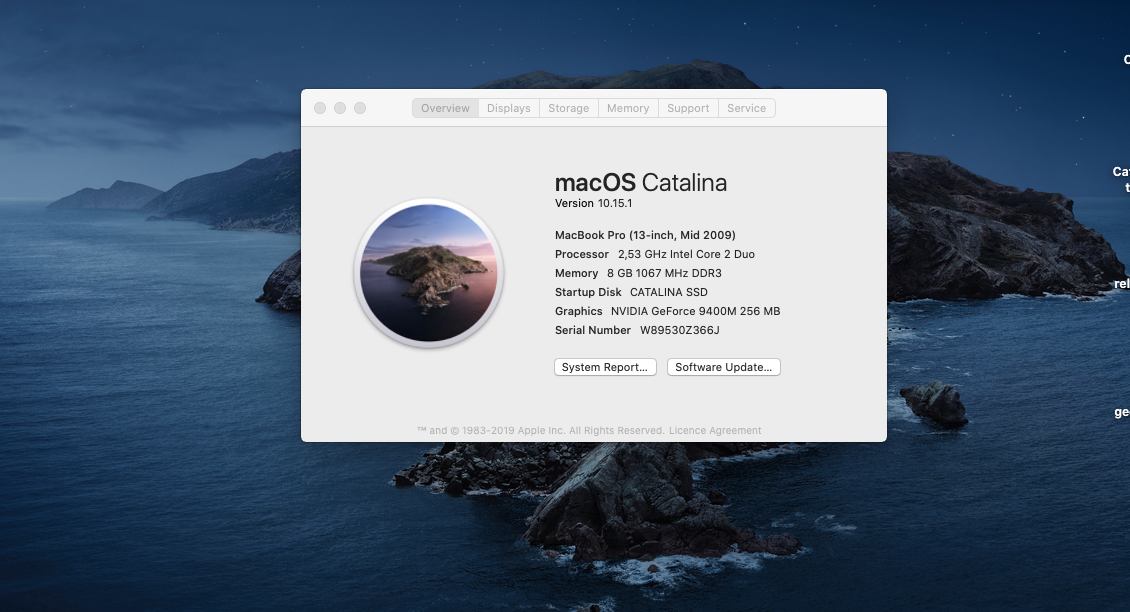Click the NVIDIA GeForce 9400M graphics text
Viewport: 1130px width, 612px height.
click(x=695, y=311)
